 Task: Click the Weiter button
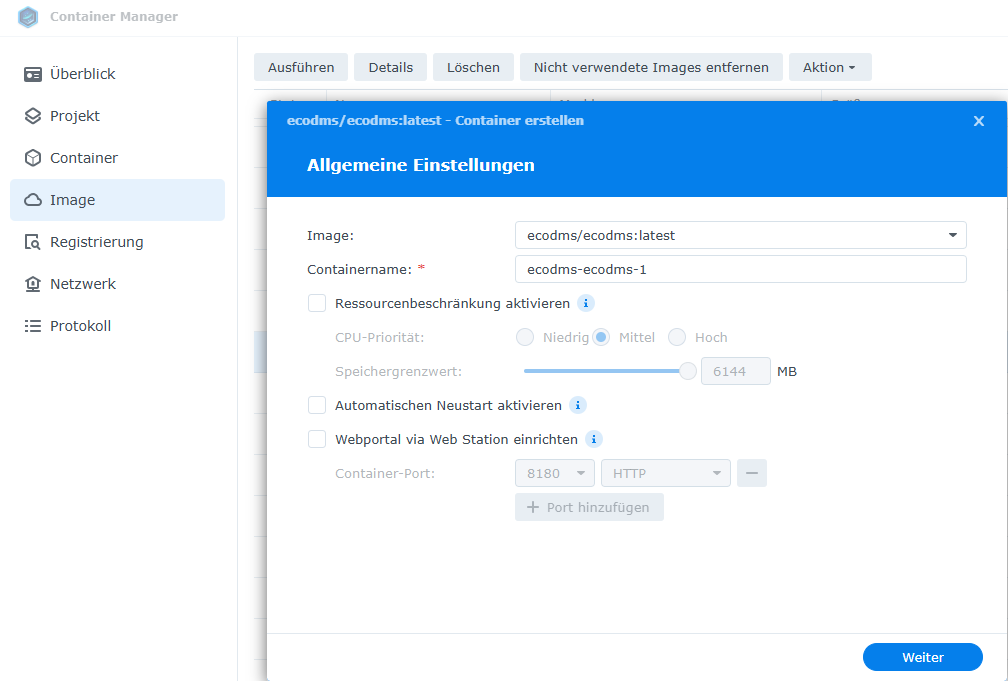[x=922, y=657]
